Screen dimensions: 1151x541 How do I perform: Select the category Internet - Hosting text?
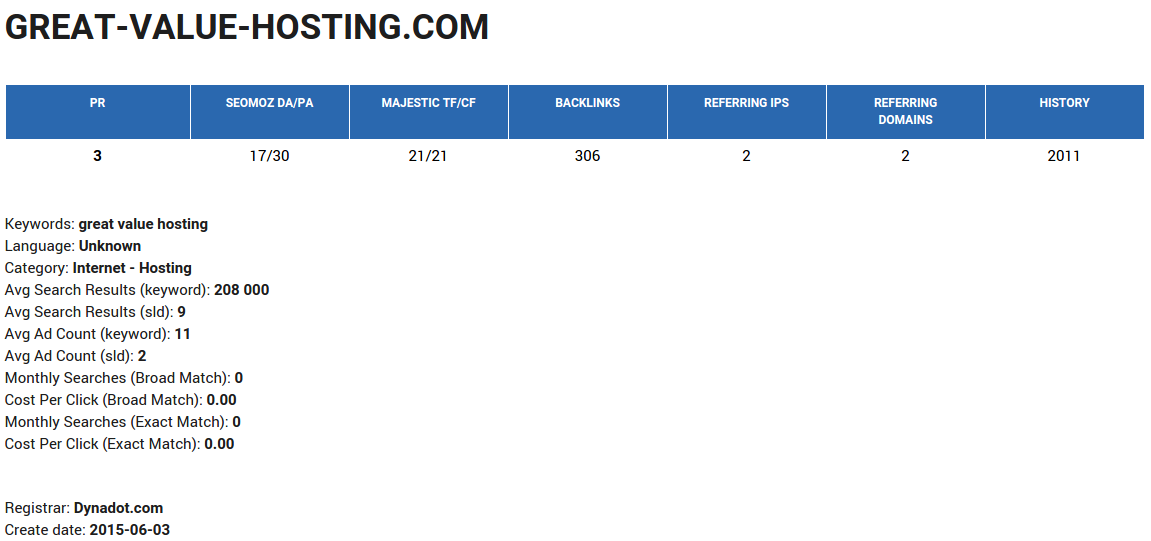point(132,268)
